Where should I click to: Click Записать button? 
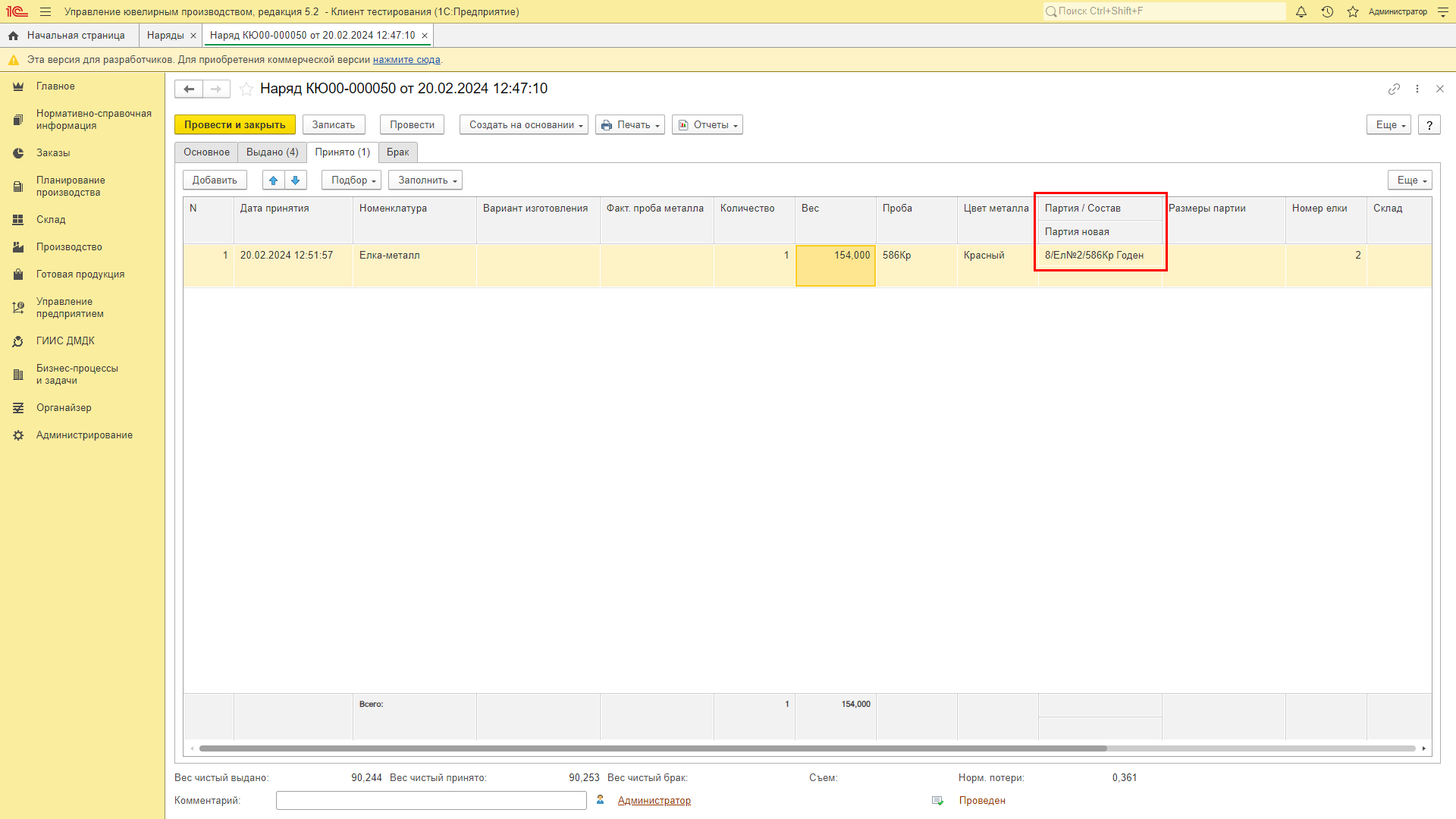coord(334,125)
